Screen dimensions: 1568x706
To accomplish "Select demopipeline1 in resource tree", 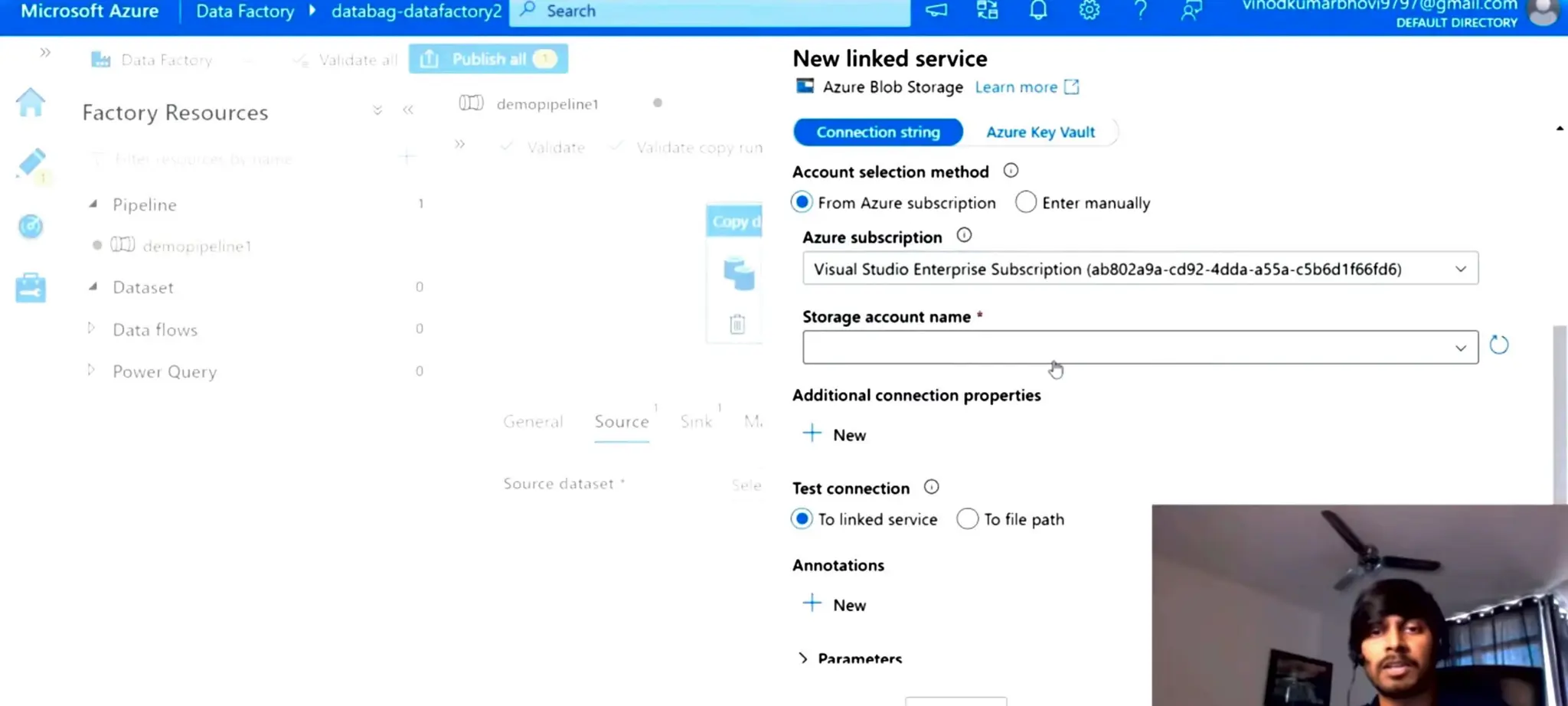I will tap(197, 246).
